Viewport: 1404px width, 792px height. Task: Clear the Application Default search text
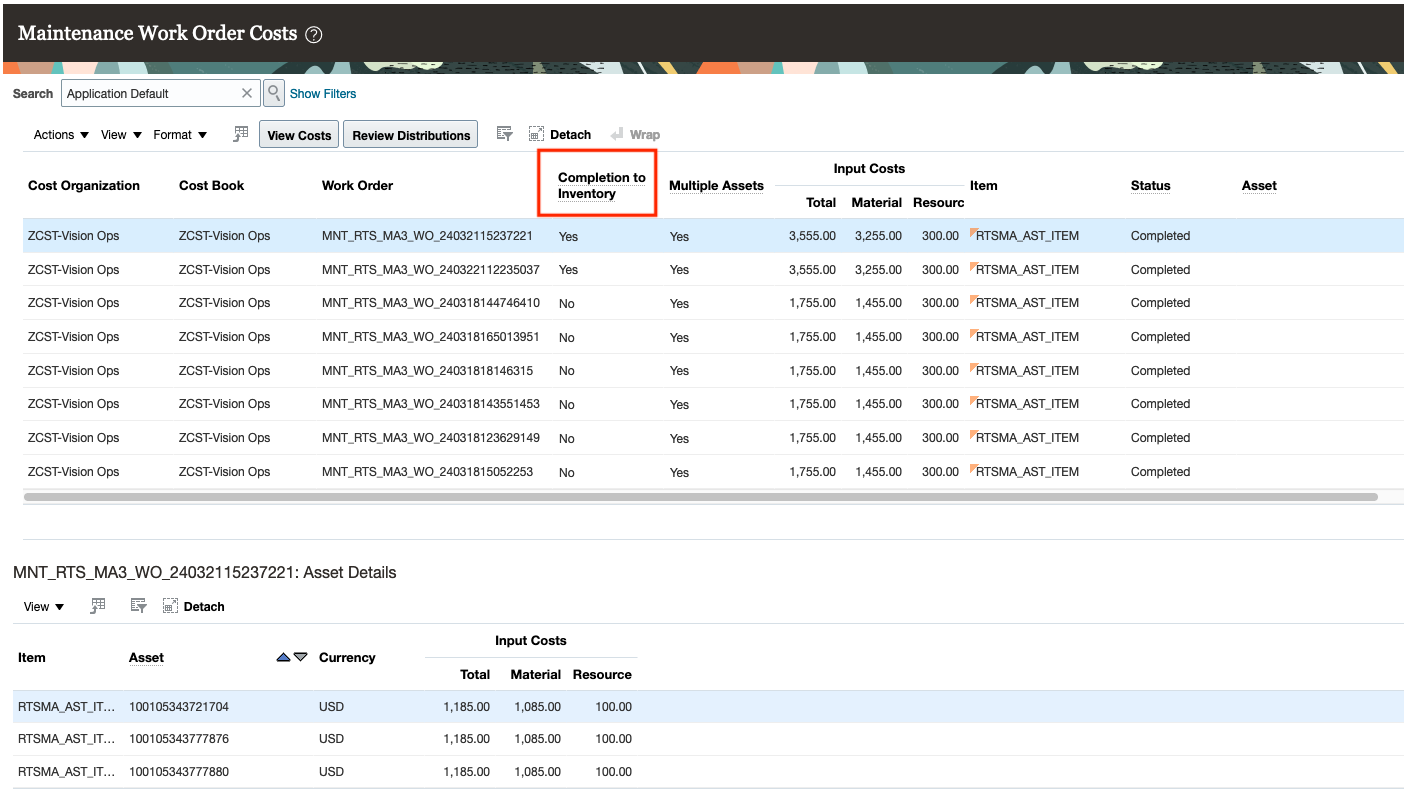point(247,93)
